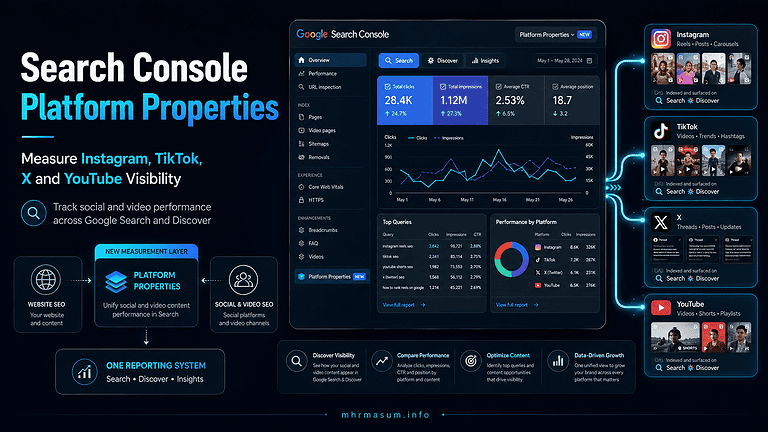Click the 'instagram reels seo' query row
768x432 pixels.
pyautogui.click(x=432, y=246)
